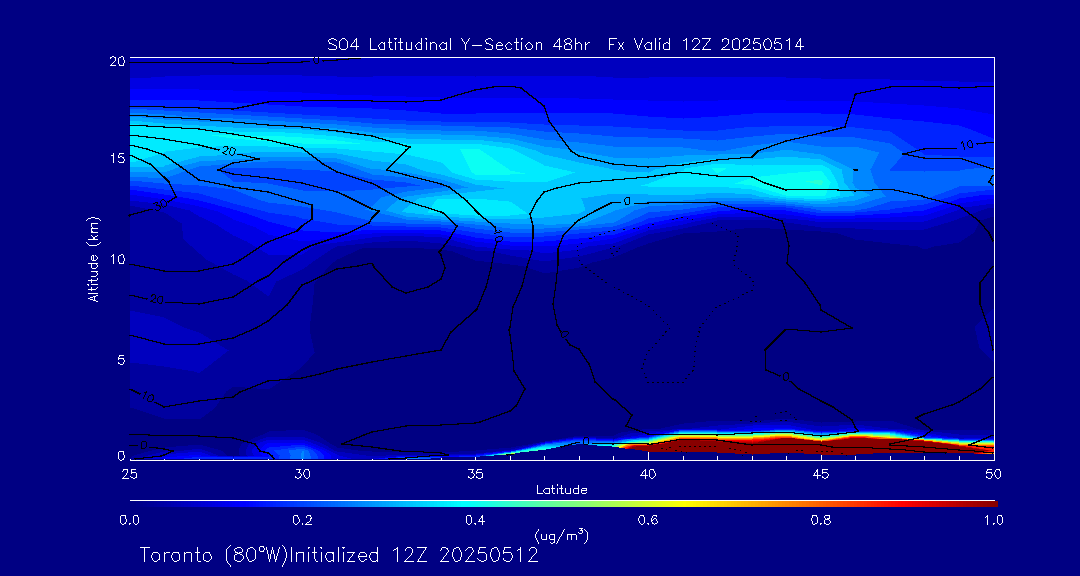The width and height of the screenshot is (1080, 576).
Task: Click the "(ug/m³)" unit label
Action: click(562, 535)
